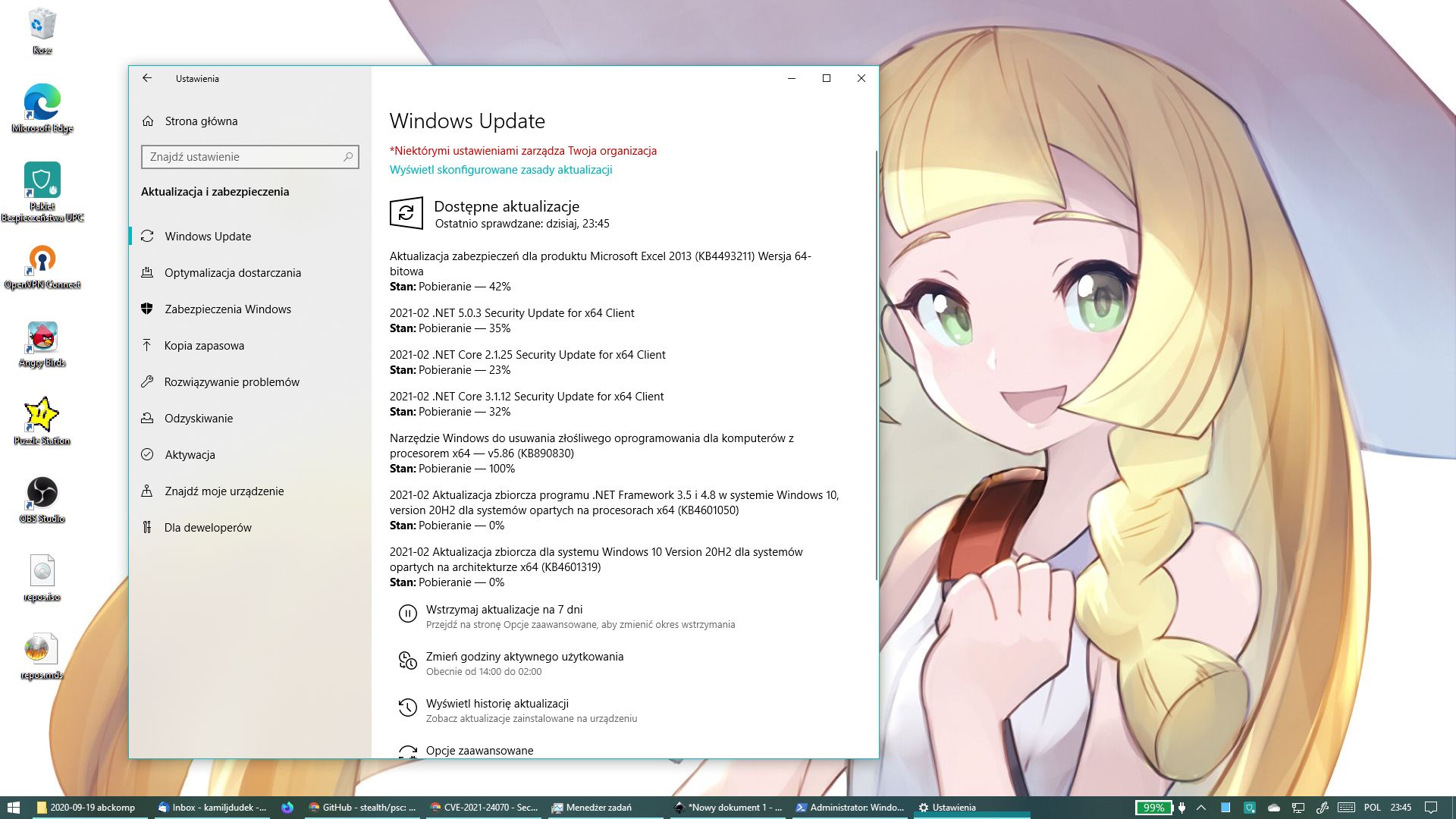Screen dimensions: 1456x819
Task: Select Optymalizacja dostarczania in the sidebar
Action: tap(232, 273)
